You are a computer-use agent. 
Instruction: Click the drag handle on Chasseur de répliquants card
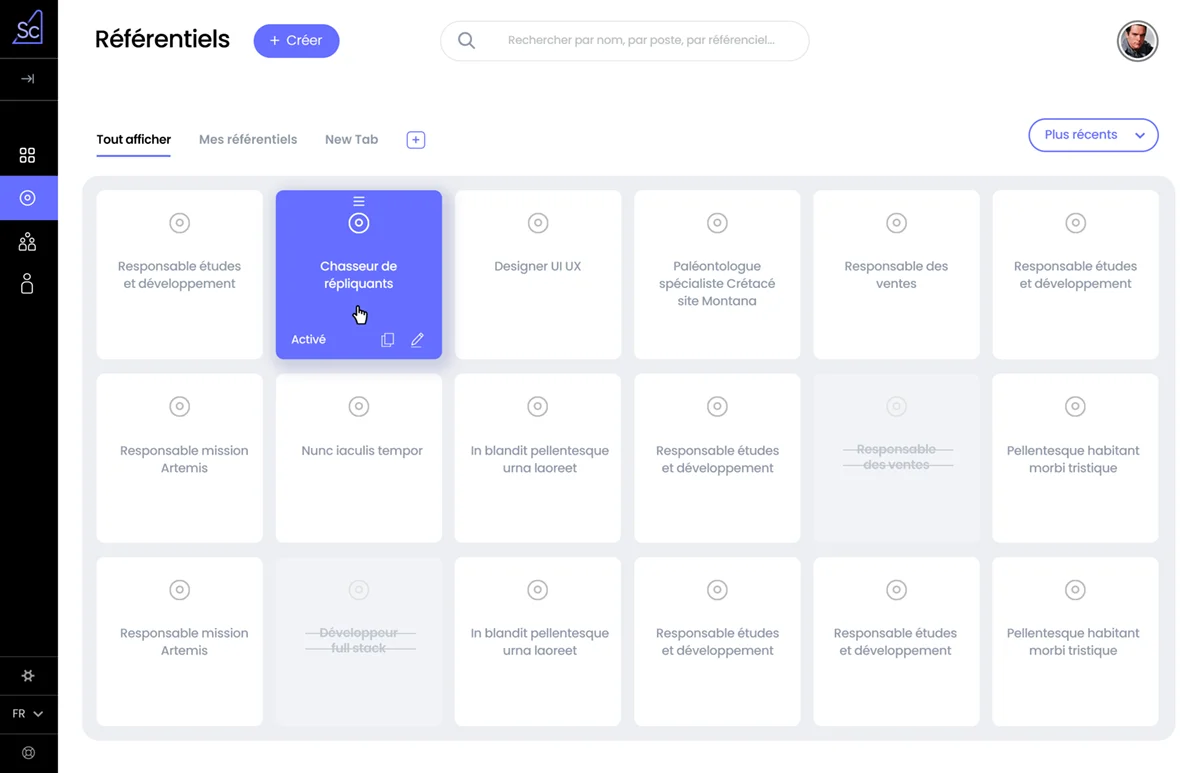click(x=359, y=201)
